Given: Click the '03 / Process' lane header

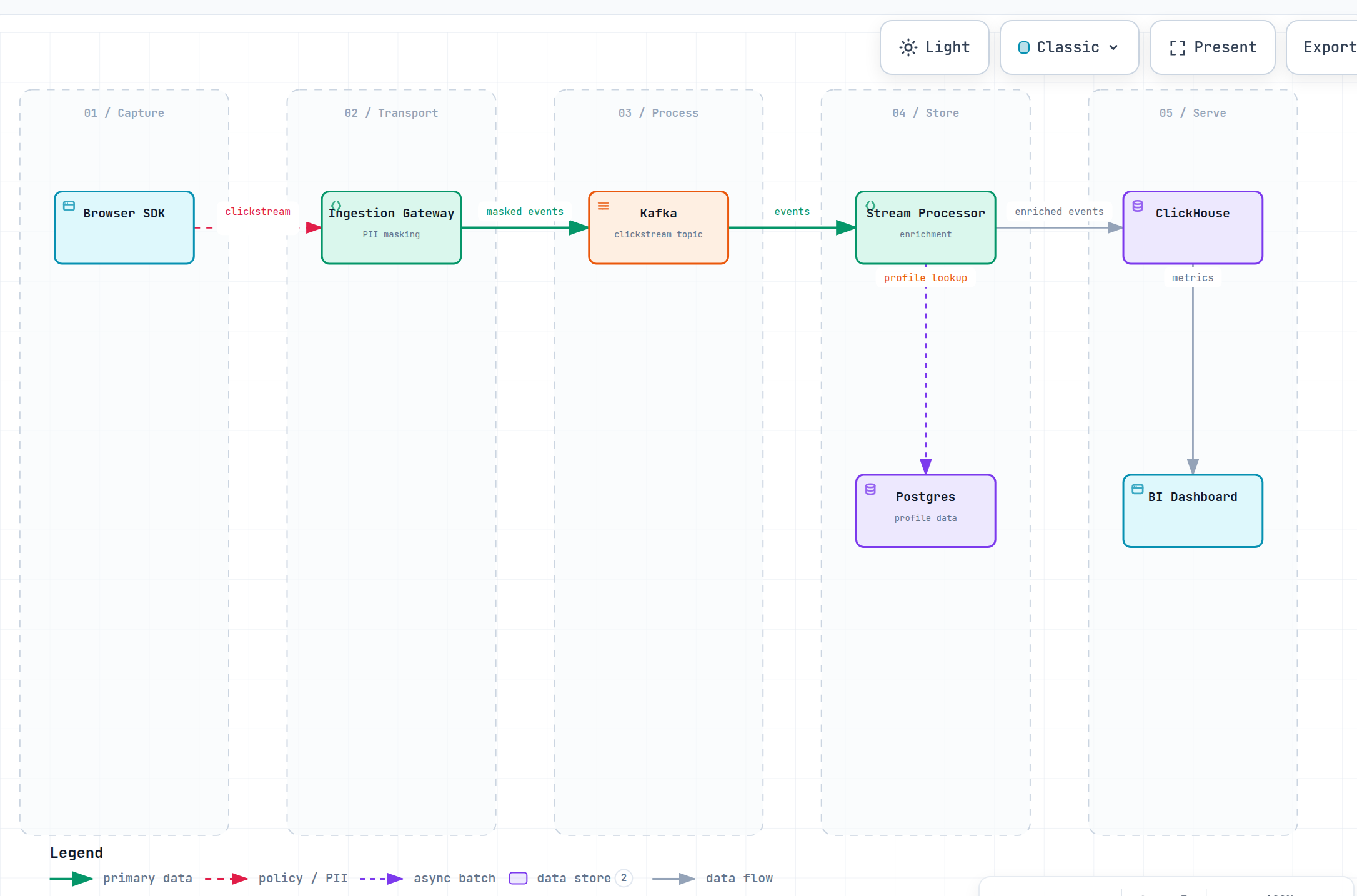Looking at the screenshot, I should pyautogui.click(x=659, y=113).
